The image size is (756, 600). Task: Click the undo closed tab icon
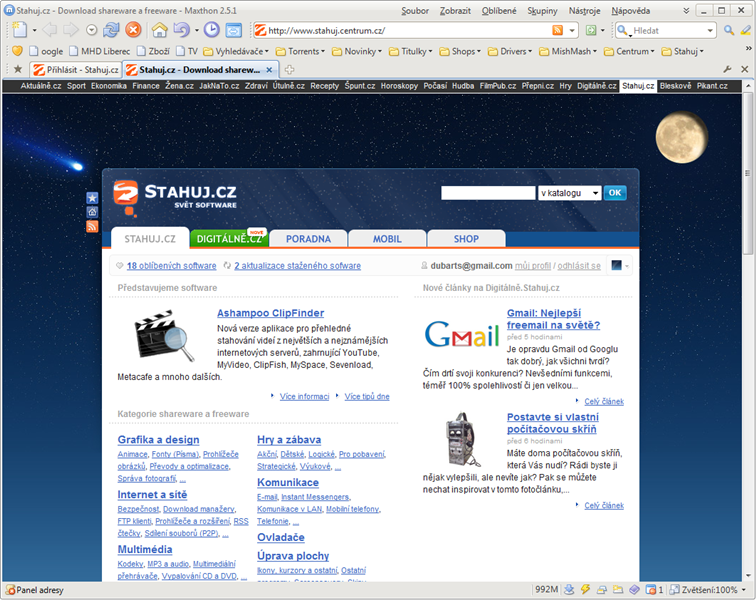181,30
